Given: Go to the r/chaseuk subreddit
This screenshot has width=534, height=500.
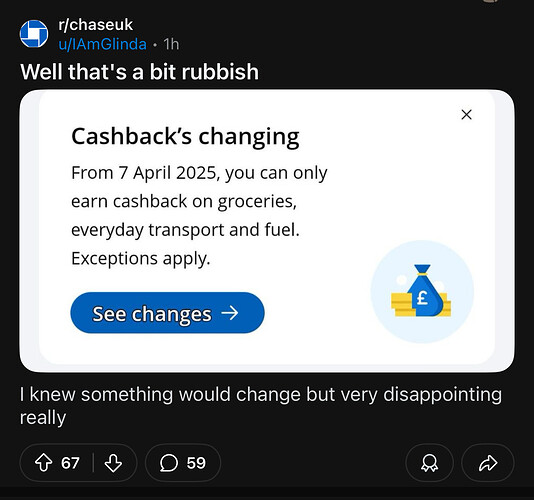Looking at the screenshot, I should (95, 25).
